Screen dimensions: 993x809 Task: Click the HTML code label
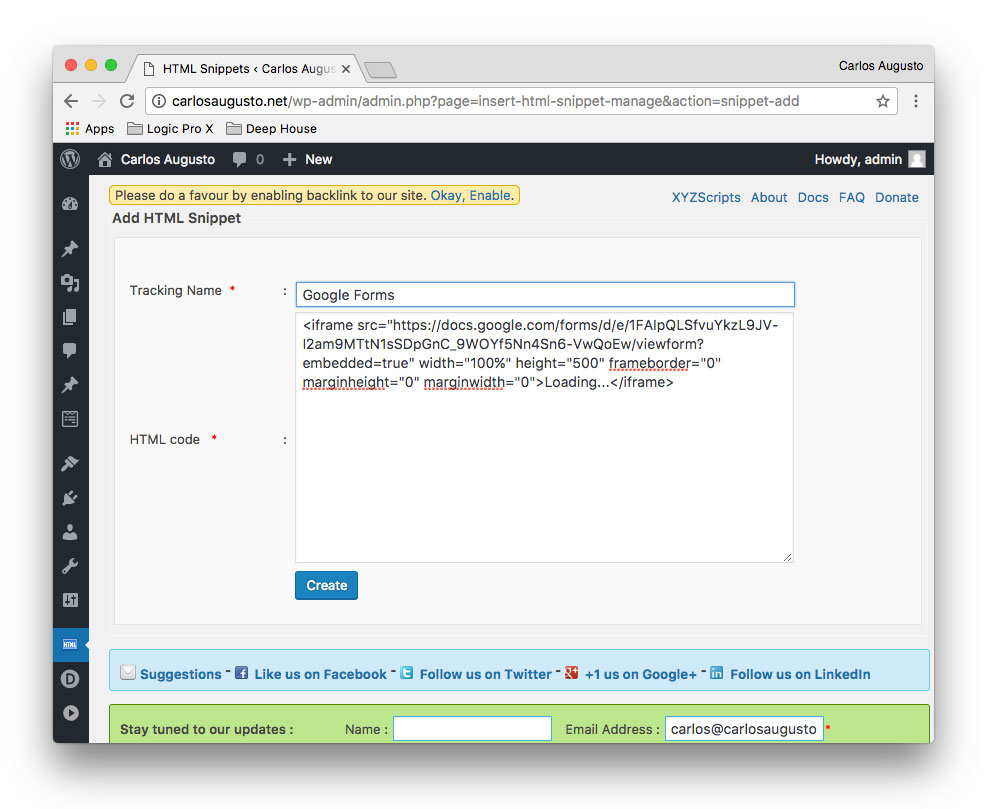[x=165, y=439]
